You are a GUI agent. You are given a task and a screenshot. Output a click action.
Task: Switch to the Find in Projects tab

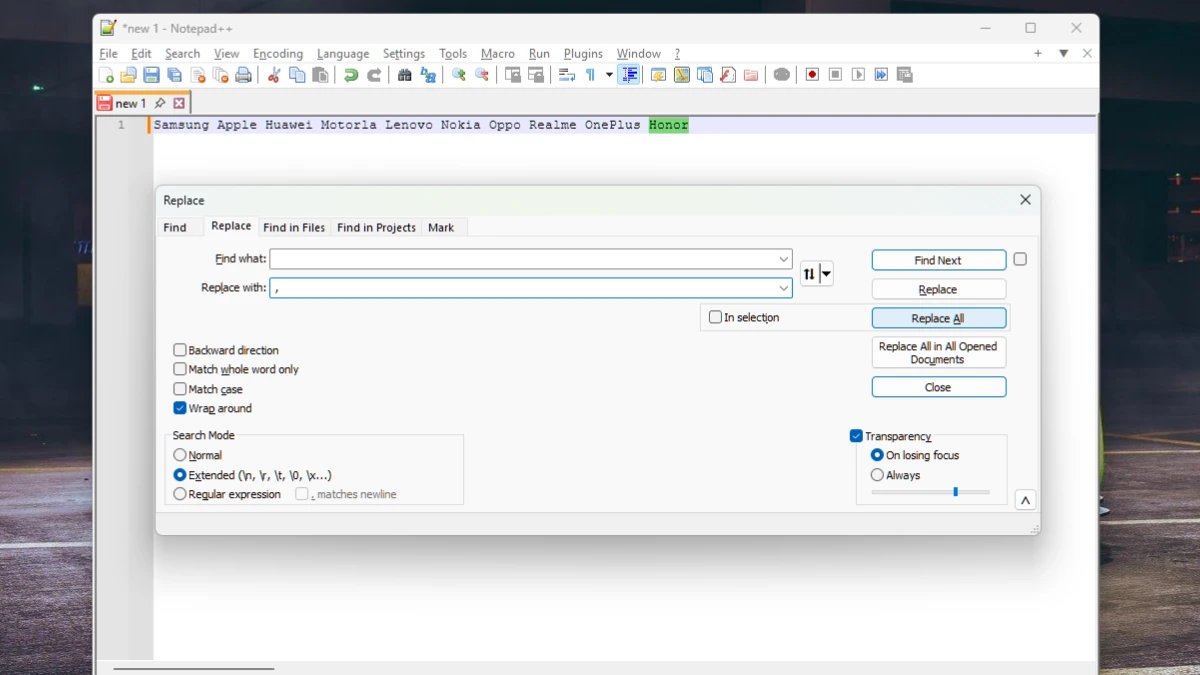click(x=376, y=228)
